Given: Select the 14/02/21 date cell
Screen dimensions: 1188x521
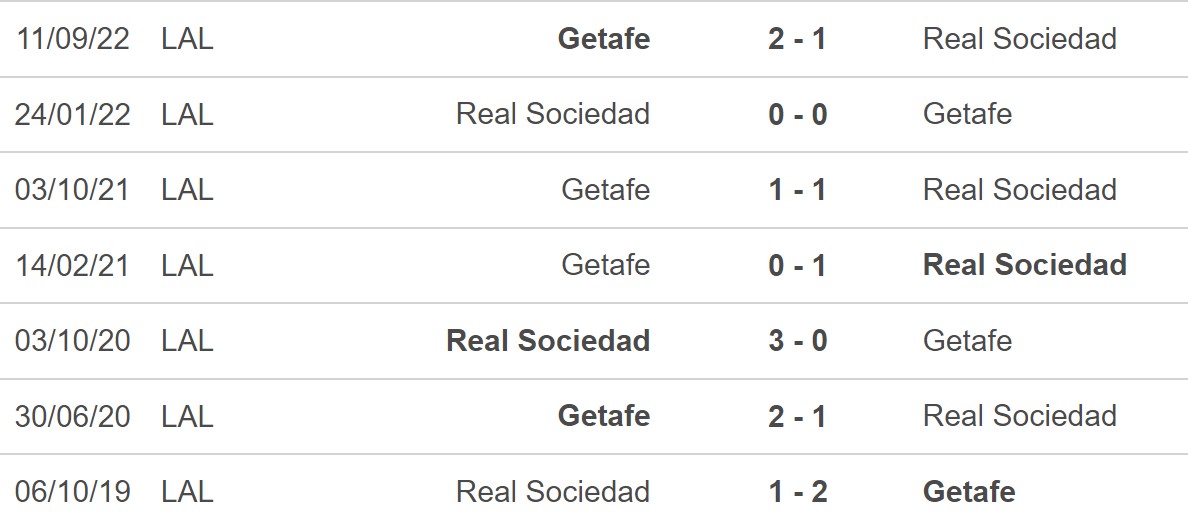Looking at the screenshot, I should point(73,265).
